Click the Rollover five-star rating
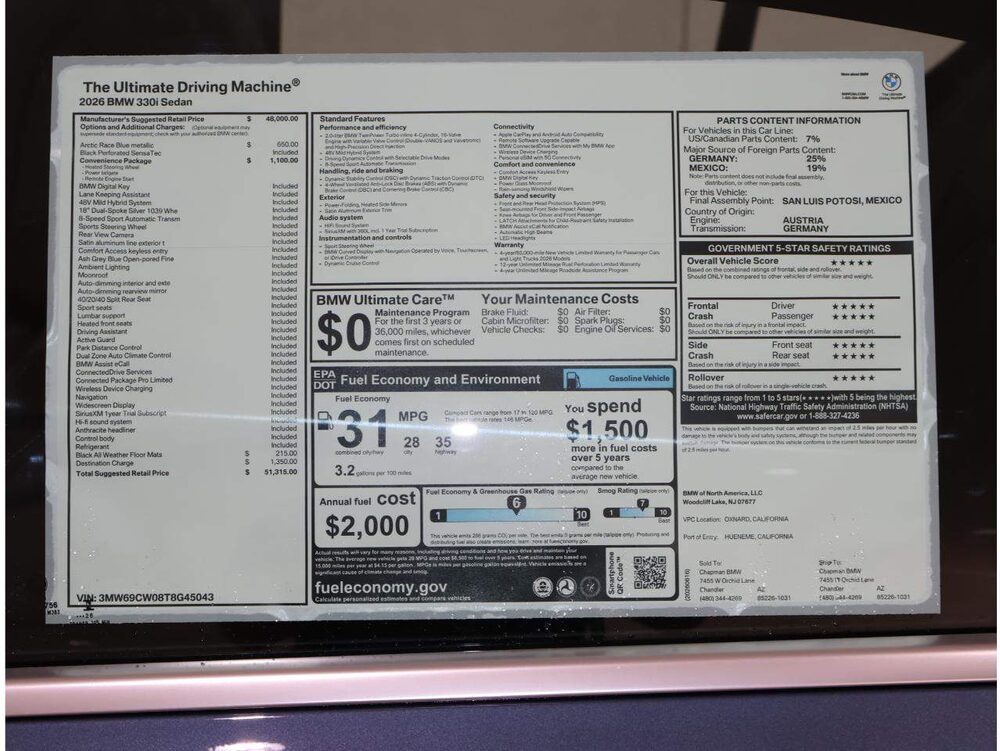Image resolution: width=1000 pixels, height=751 pixels. click(x=853, y=378)
